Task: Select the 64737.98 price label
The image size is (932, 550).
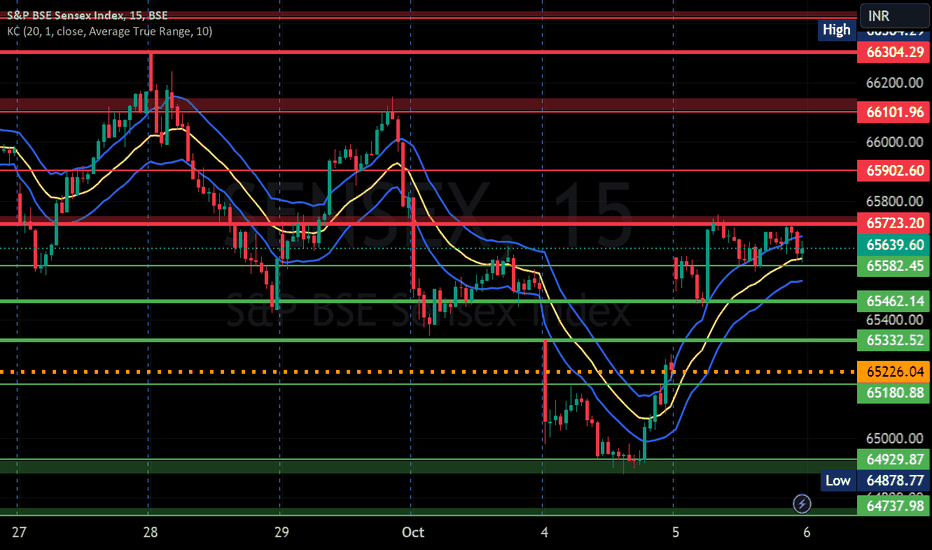Action: pos(895,506)
